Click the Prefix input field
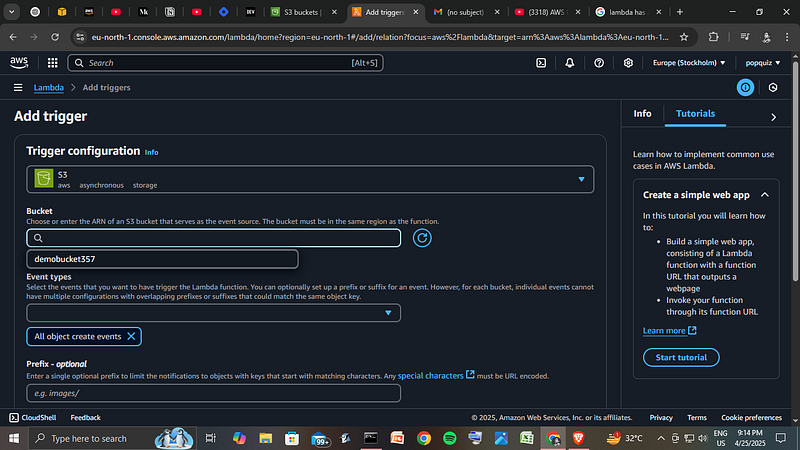 (x=214, y=393)
